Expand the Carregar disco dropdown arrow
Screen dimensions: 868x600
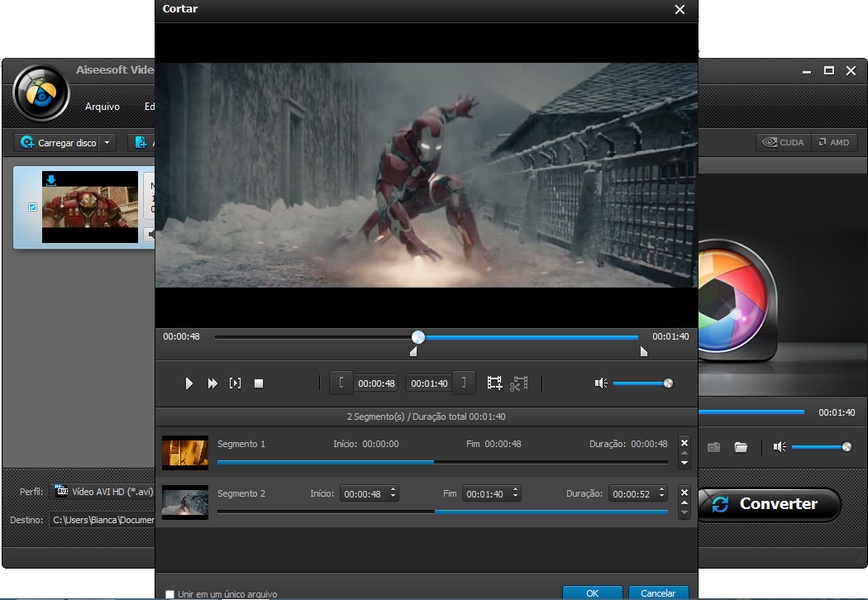pyautogui.click(x=107, y=143)
